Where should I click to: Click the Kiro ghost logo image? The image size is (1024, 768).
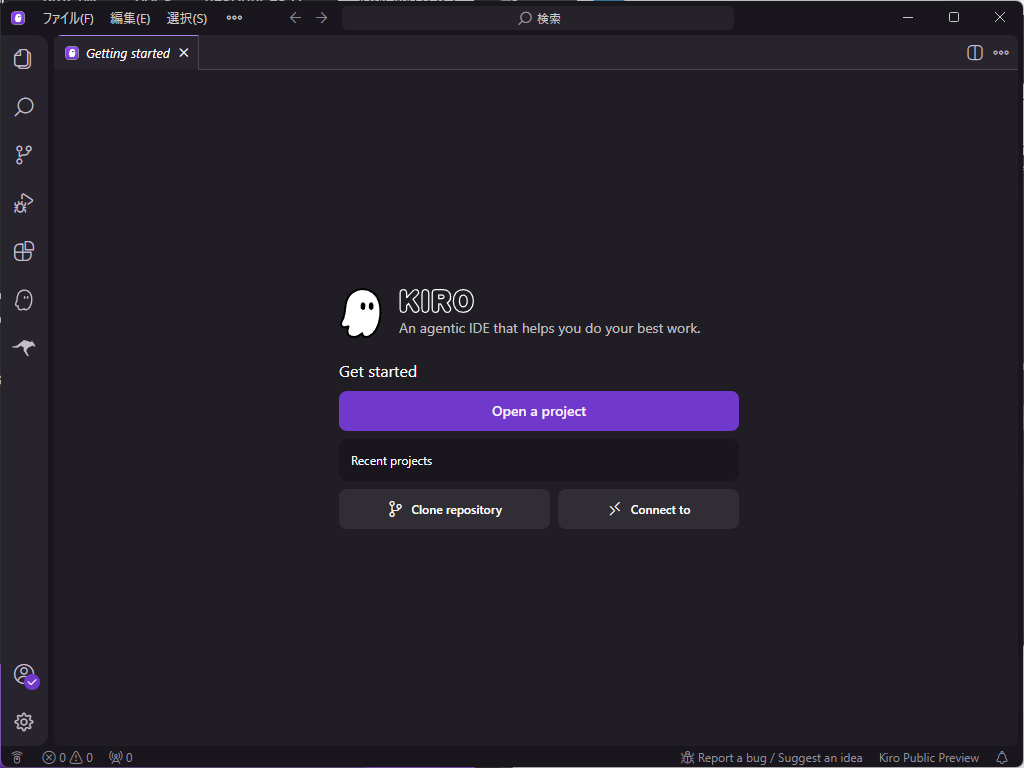click(361, 312)
